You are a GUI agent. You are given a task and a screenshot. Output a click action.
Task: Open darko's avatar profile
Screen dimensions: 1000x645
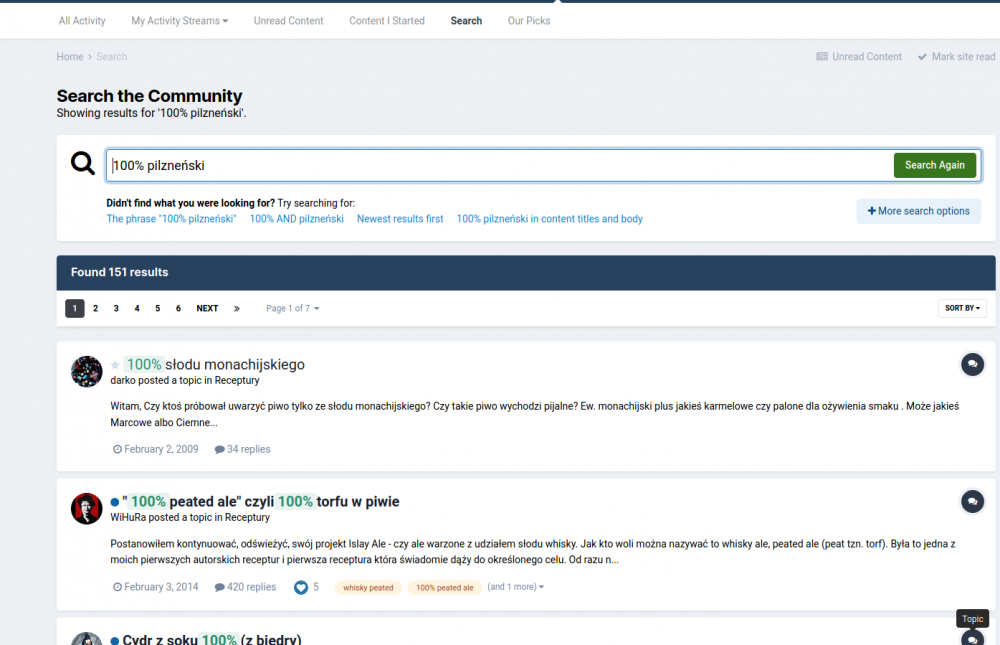[87, 371]
